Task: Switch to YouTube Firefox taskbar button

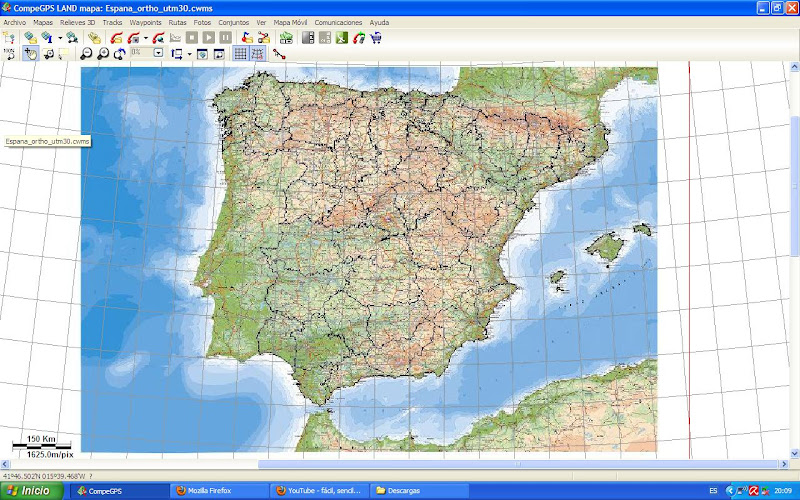Action: (x=319, y=491)
